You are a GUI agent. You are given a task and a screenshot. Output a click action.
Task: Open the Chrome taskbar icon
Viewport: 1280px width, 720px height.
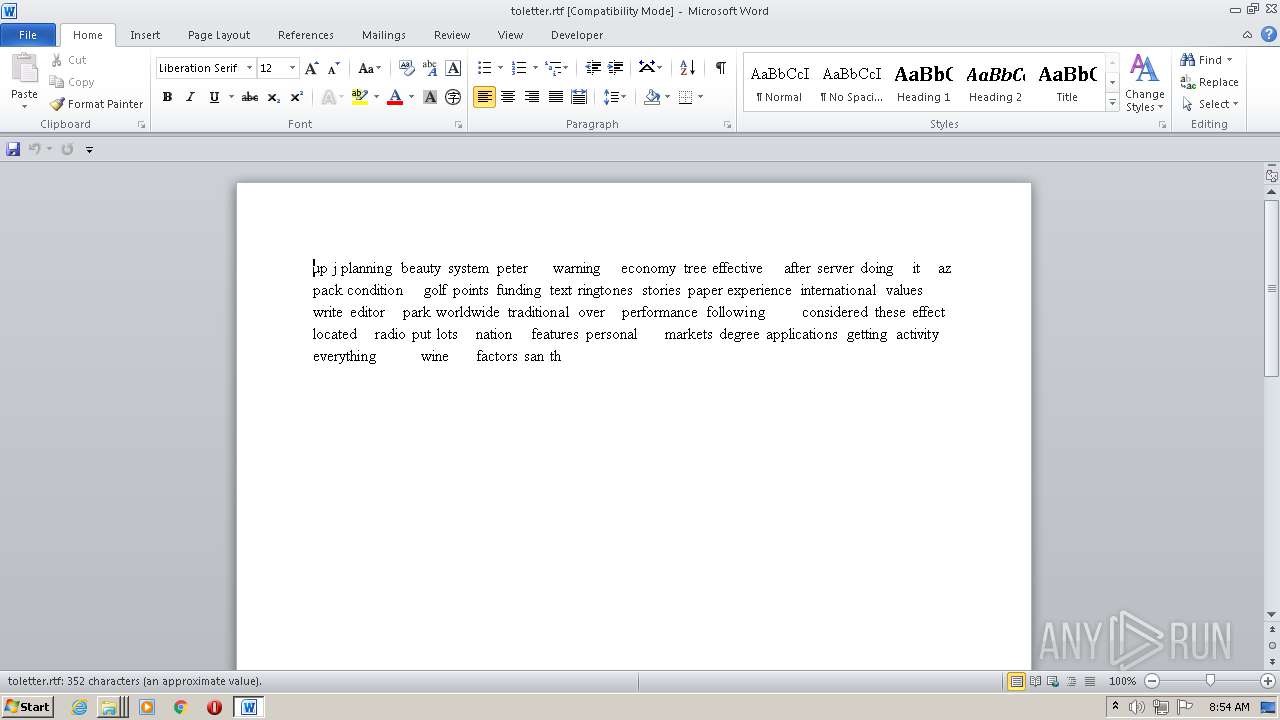(180, 707)
